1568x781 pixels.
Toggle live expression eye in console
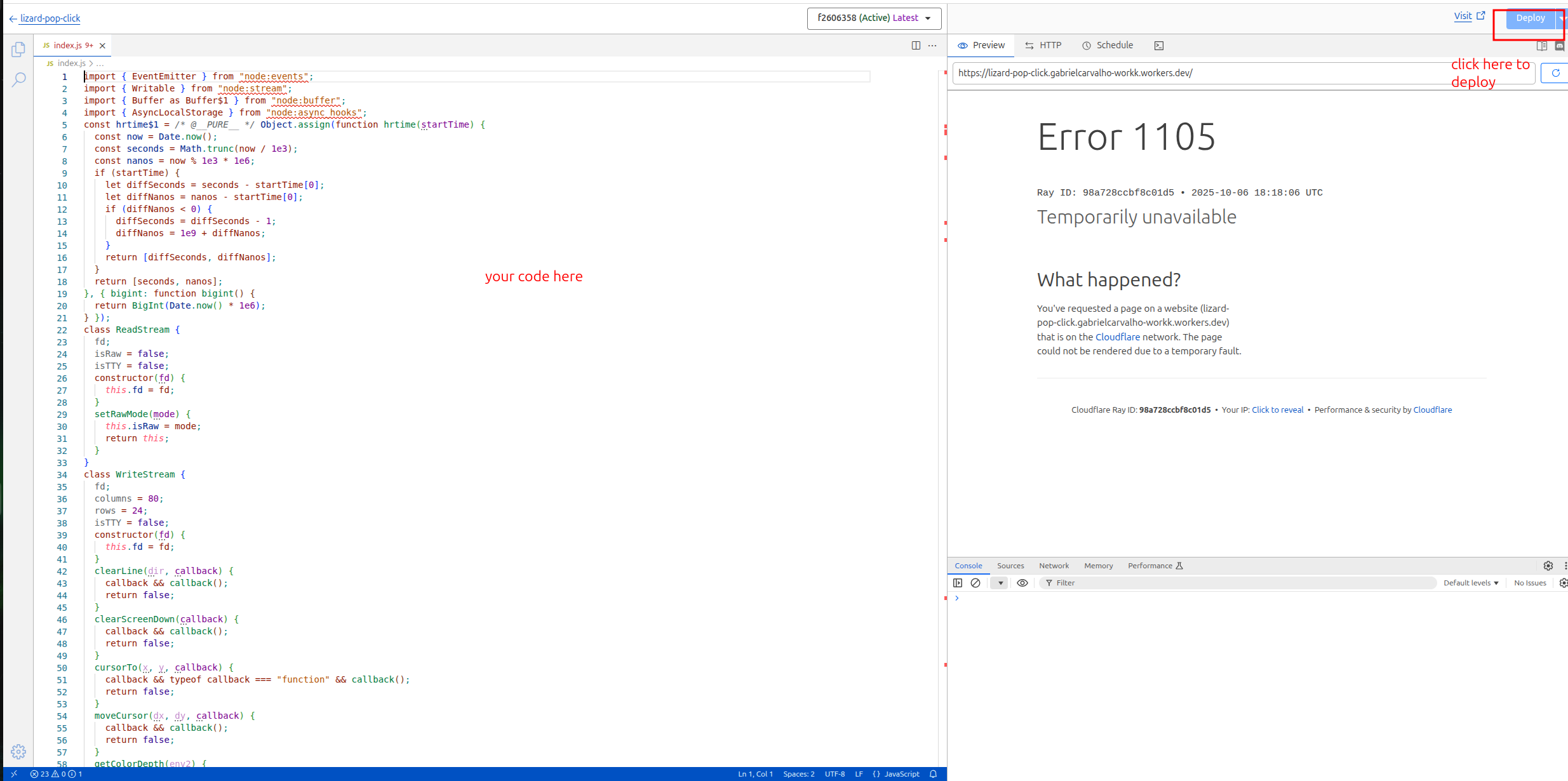click(1022, 583)
